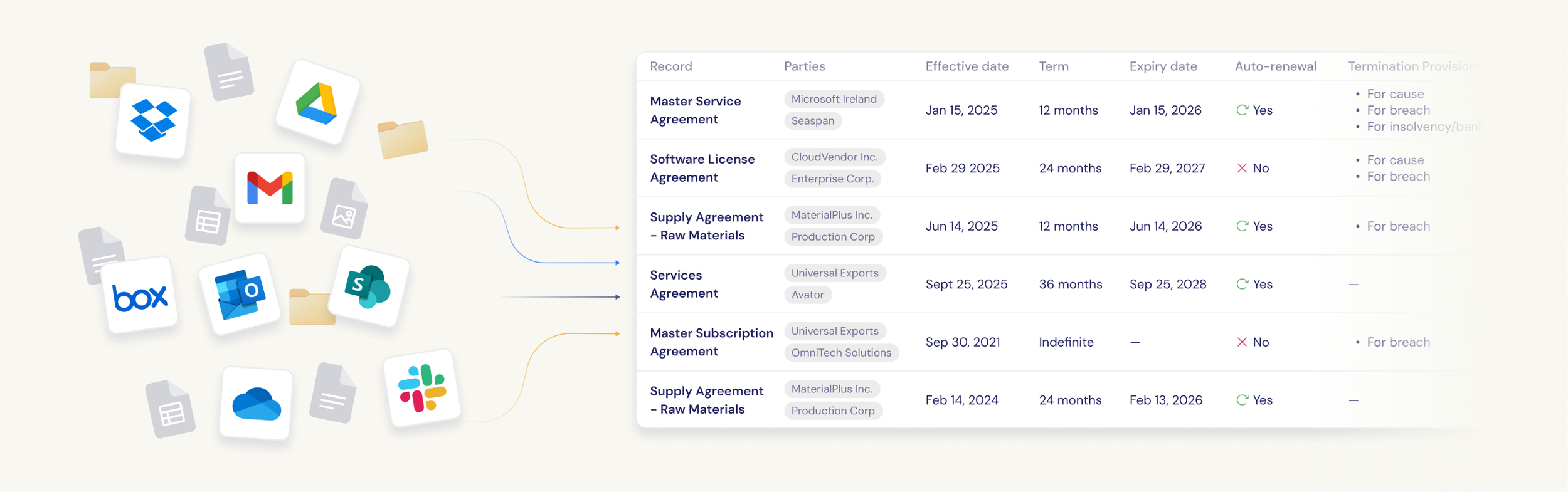Viewport: 1568px width, 492px height.
Task: Click the document icon behind Box tile
Action: click(x=97, y=251)
